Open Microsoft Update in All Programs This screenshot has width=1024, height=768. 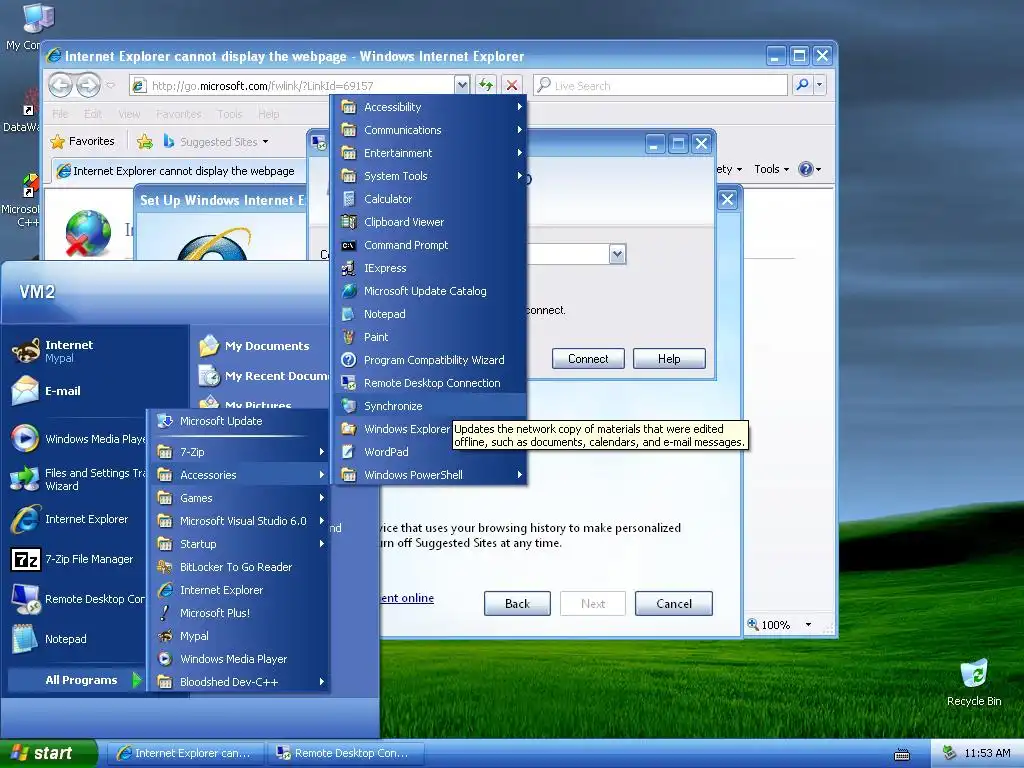tap(239, 421)
